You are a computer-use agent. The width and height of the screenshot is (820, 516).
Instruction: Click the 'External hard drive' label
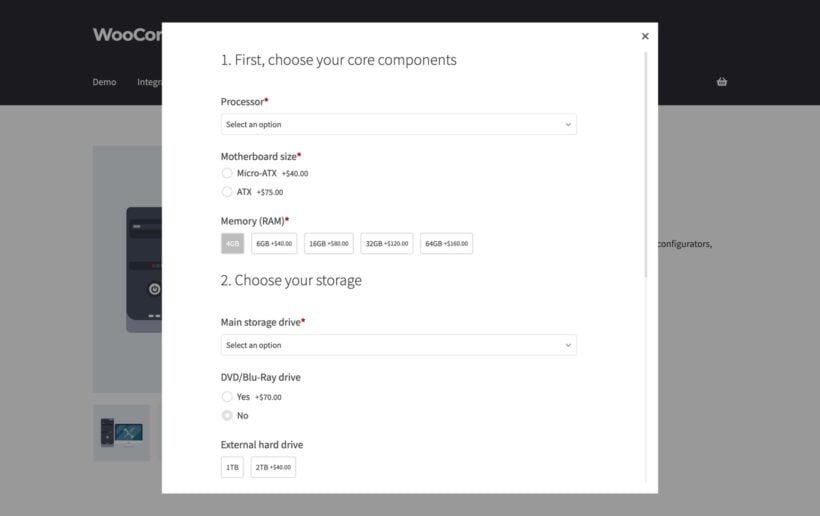261,445
